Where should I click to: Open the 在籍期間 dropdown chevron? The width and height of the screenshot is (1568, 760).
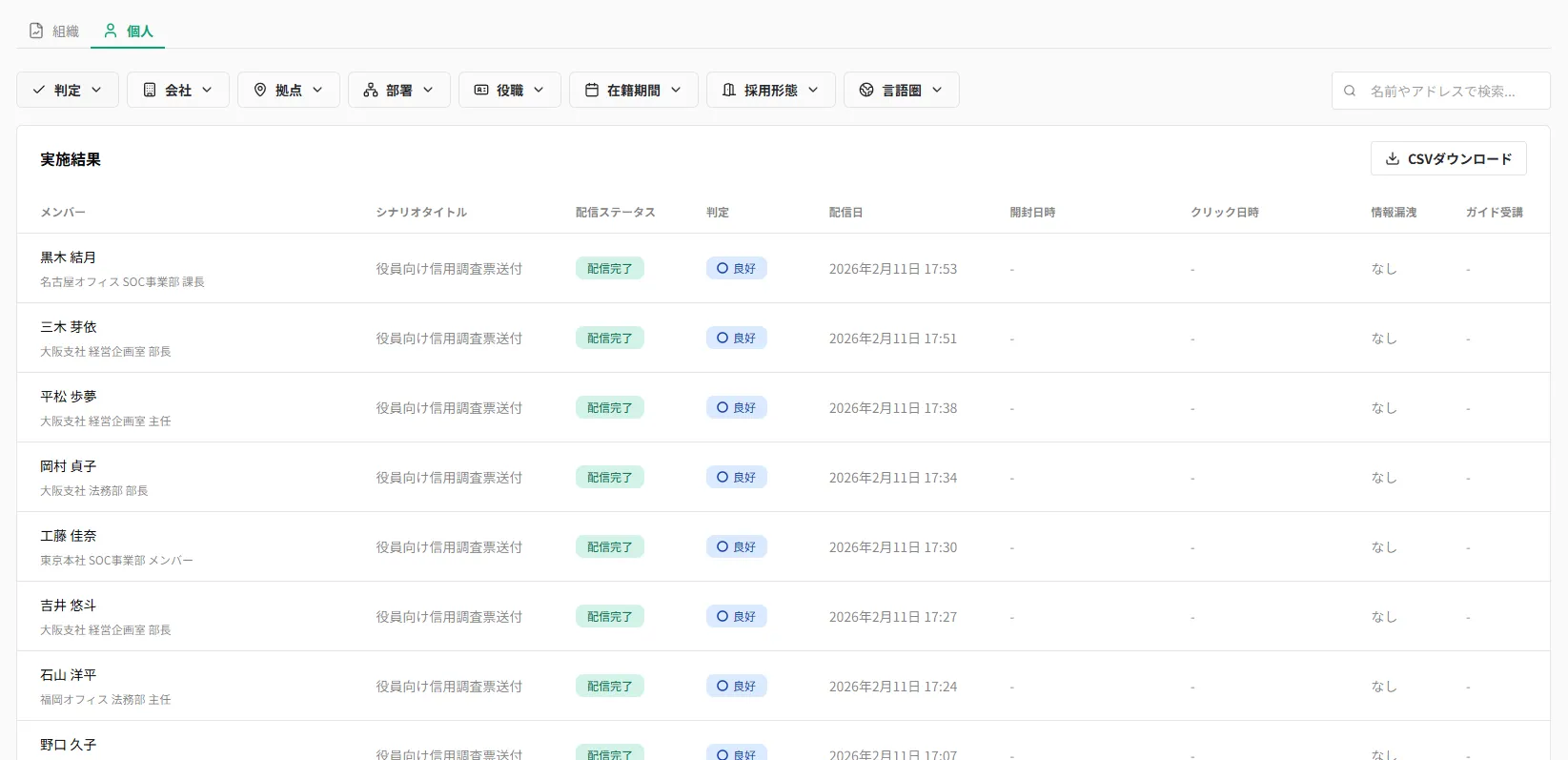676,90
